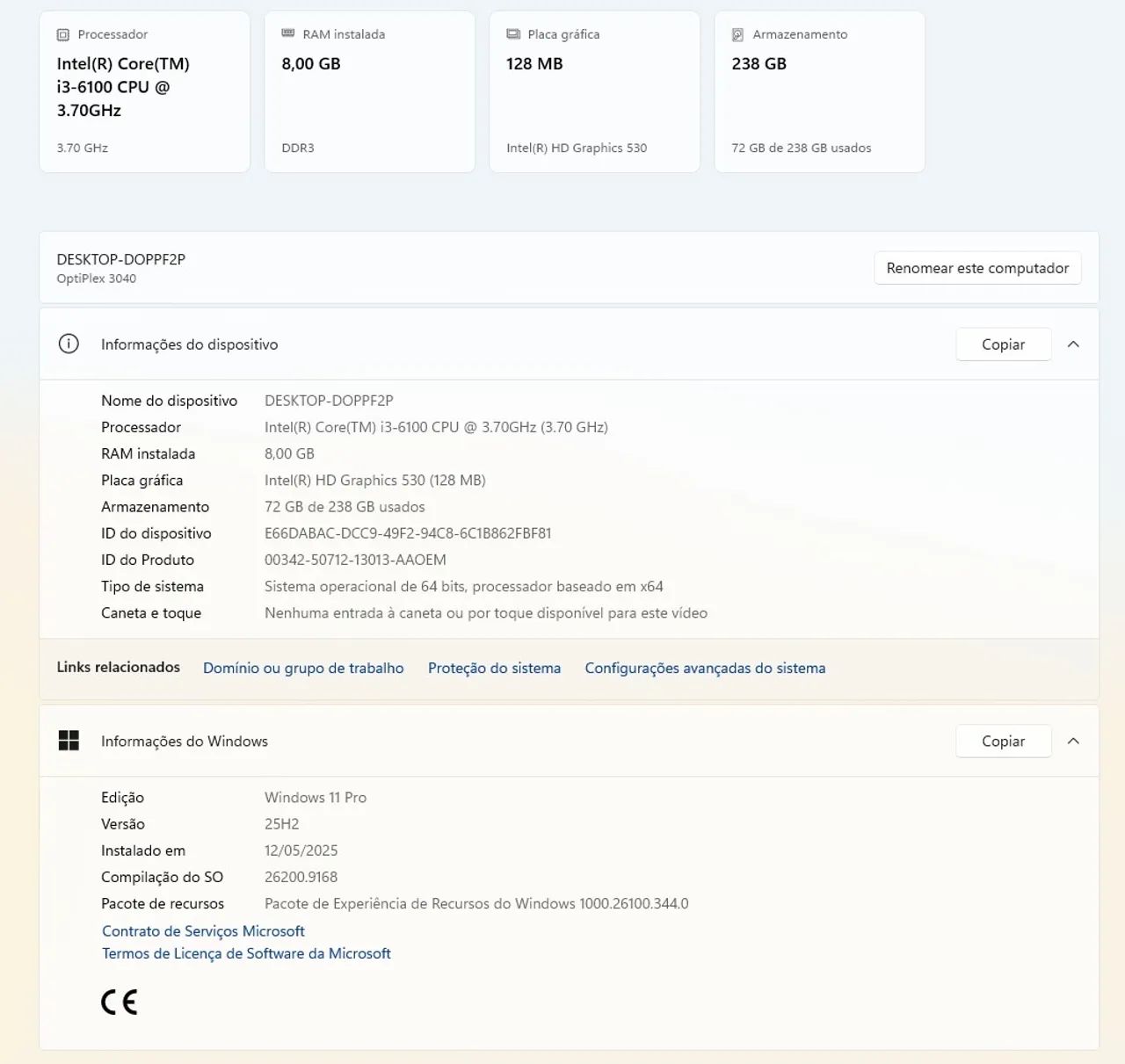1125x1064 pixels.
Task: Select the Placa gráfica 128 MB card
Action: tap(595, 91)
